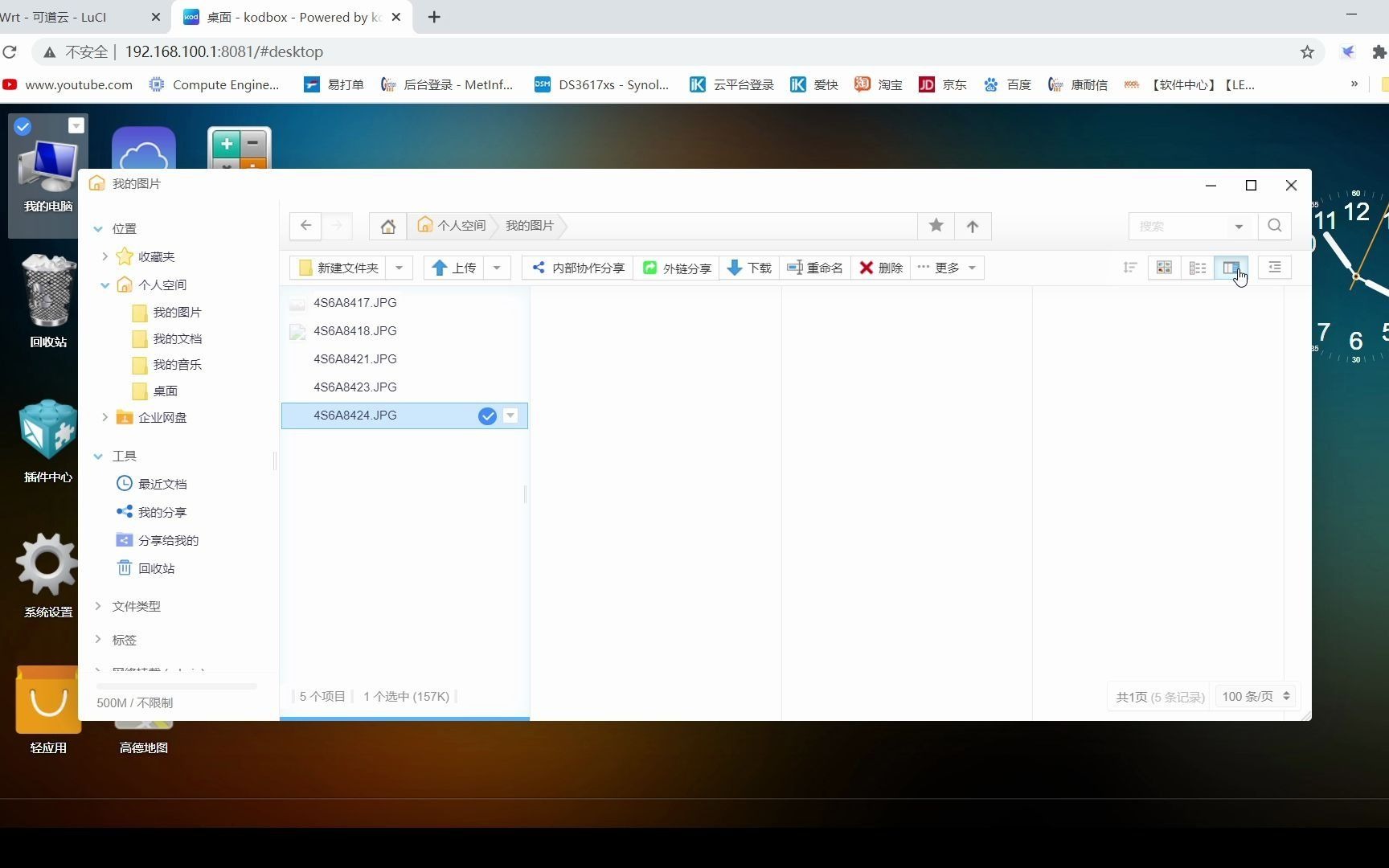Uncheck the checkmark on 我的电脑 icon
Screen dimensions: 1389x868
click(23, 125)
